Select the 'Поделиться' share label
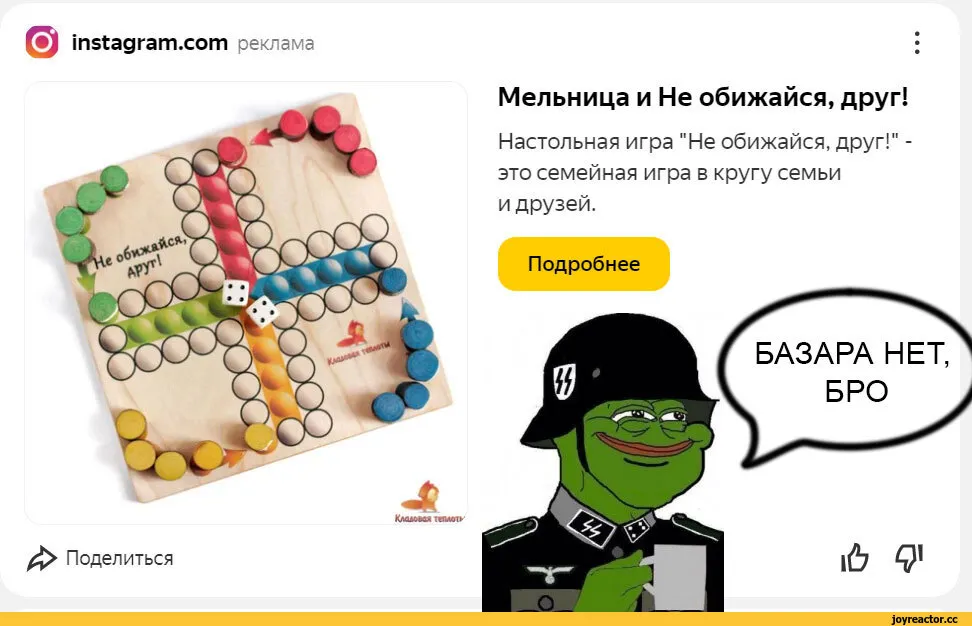The height and width of the screenshot is (626, 972). coord(120,558)
